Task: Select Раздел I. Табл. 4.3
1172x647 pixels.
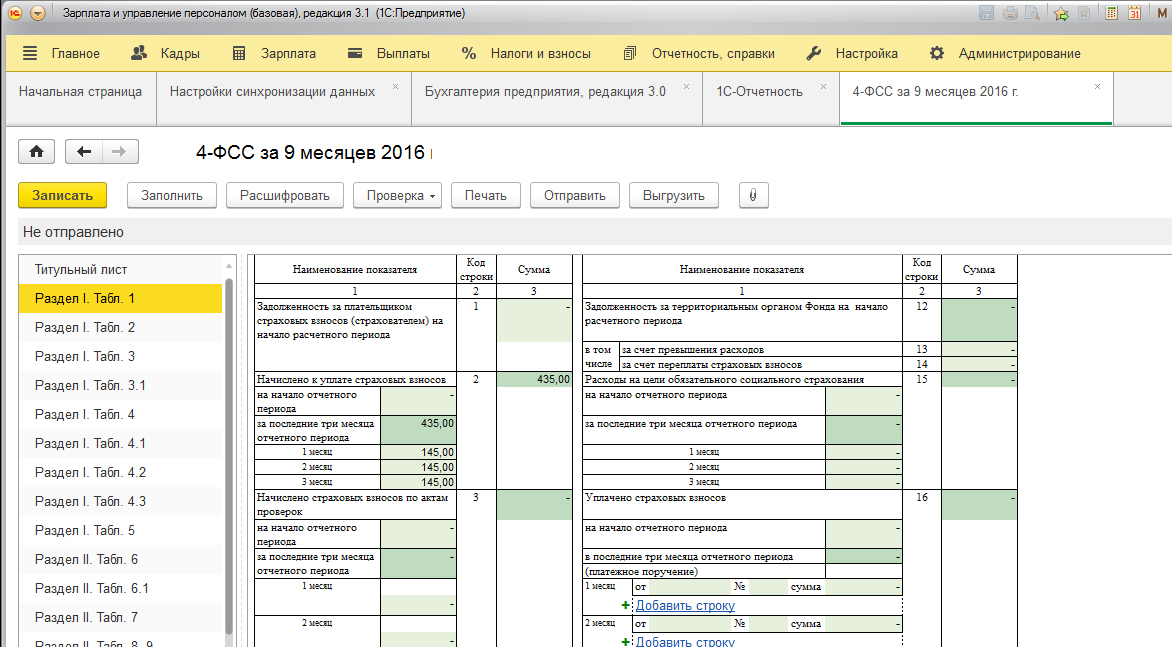Action: 120,501
